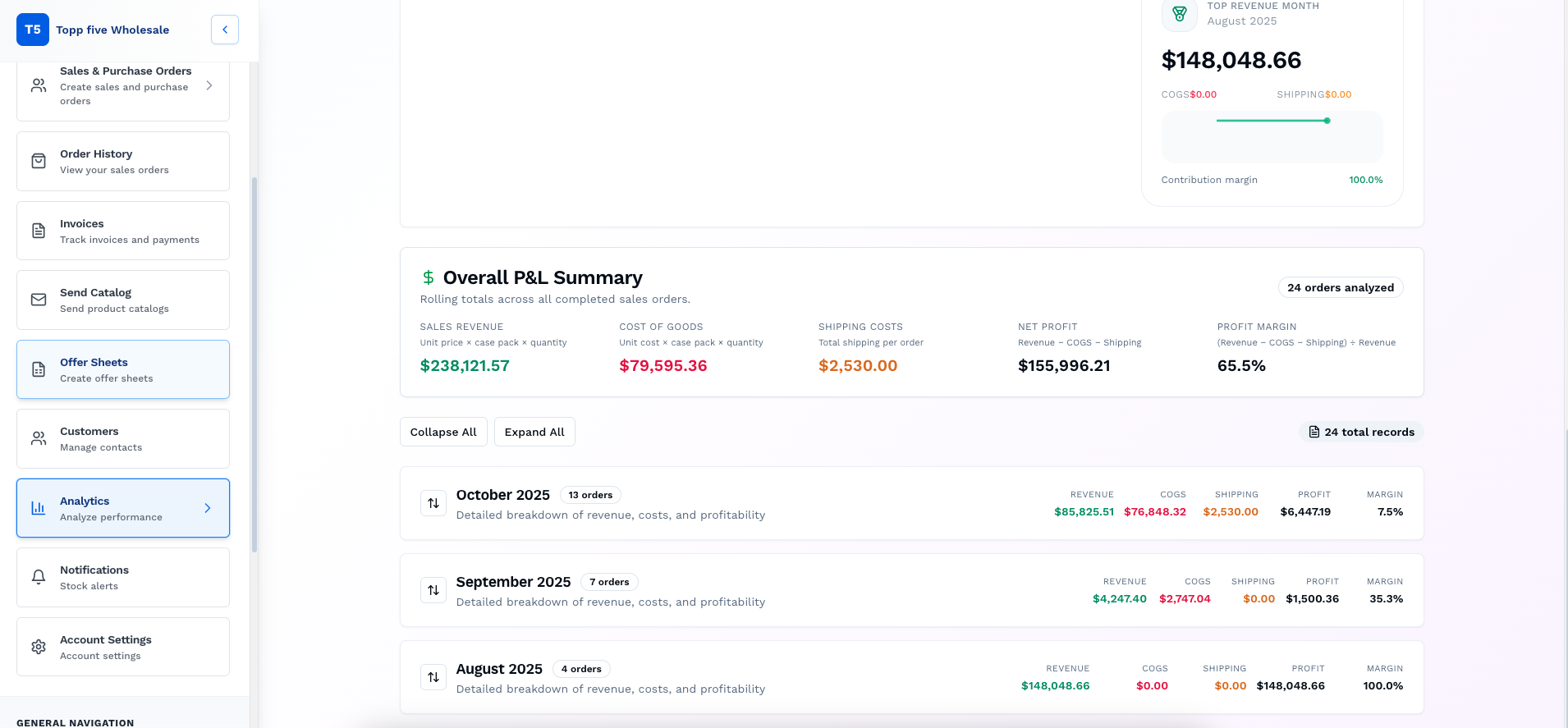This screenshot has width=1568, height=728.
Task: Expand Sales & Purchase Orders chevron
Action: (209, 85)
